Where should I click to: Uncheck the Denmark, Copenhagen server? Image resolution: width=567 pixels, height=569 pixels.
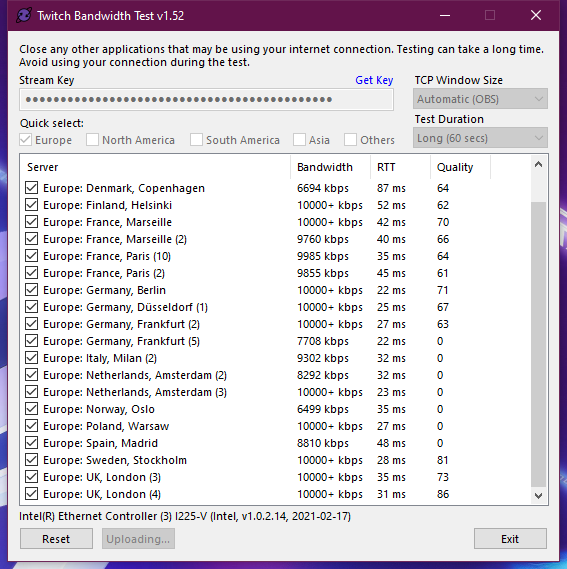pos(32,188)
